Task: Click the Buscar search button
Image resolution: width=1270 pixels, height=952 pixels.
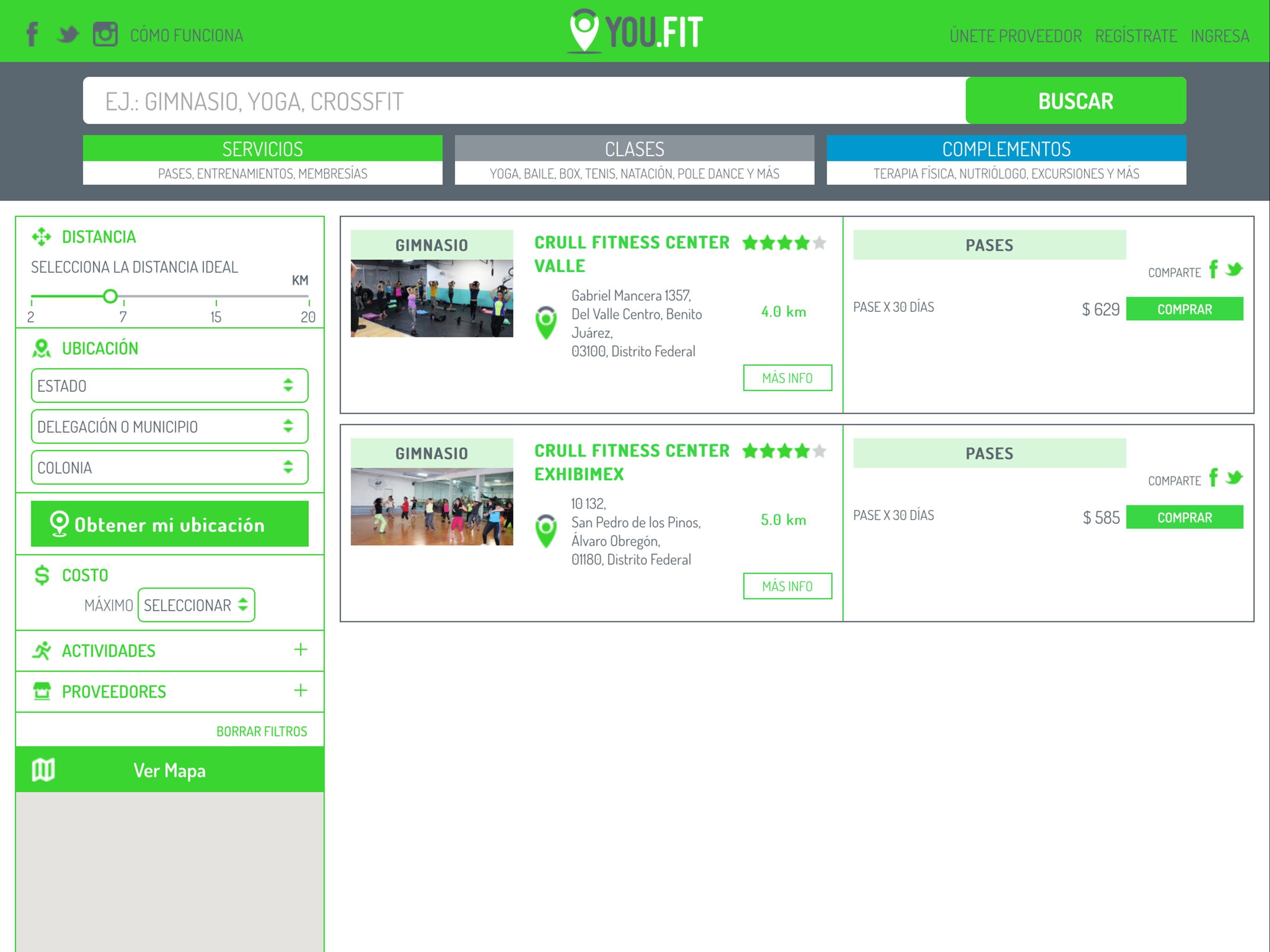Action: [x=1076, y=100]
